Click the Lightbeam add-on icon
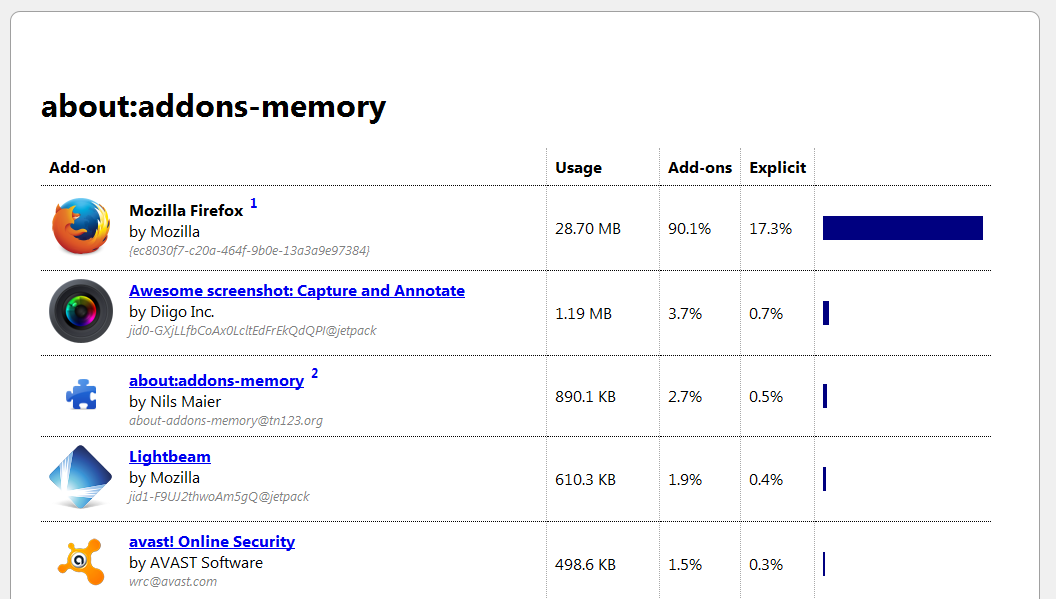This screenshot has height=599, width=1056. [x=81, y=478]
